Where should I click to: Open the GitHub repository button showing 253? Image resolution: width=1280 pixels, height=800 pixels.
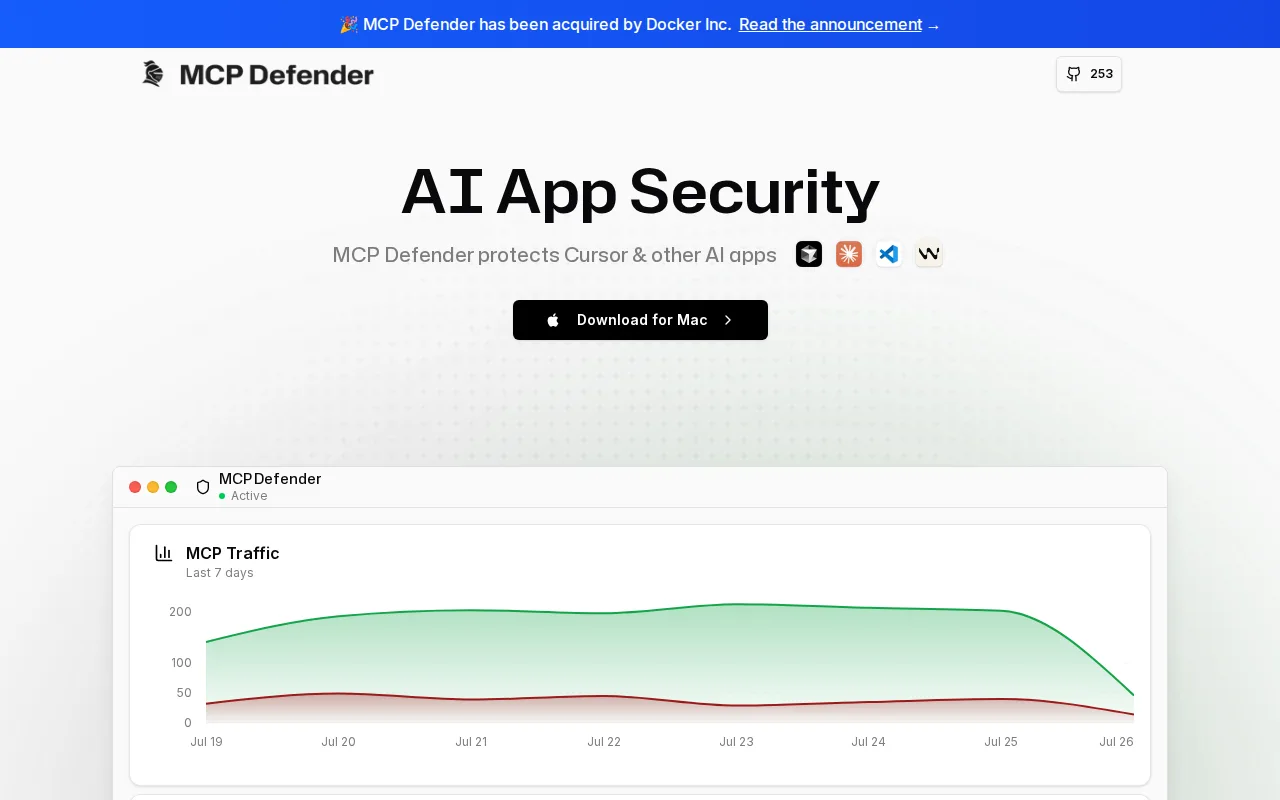1089,74
